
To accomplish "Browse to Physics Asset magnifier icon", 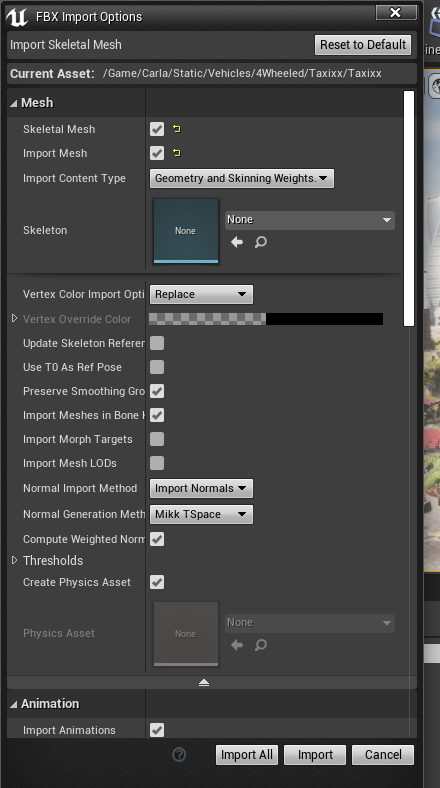I will [x=261, y=645].
